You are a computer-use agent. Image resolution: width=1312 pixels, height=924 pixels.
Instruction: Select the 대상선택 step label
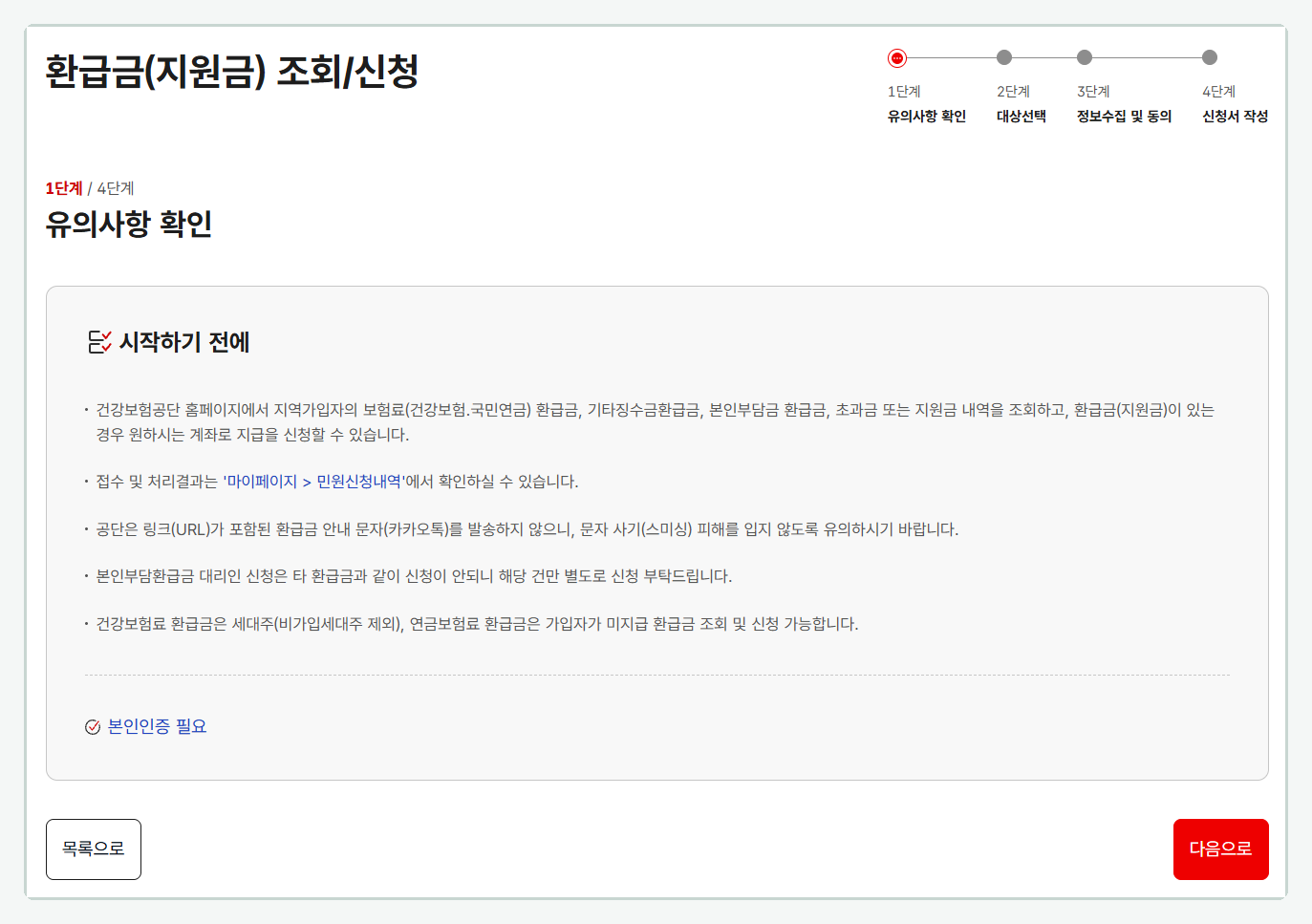tap(1022, 117)
